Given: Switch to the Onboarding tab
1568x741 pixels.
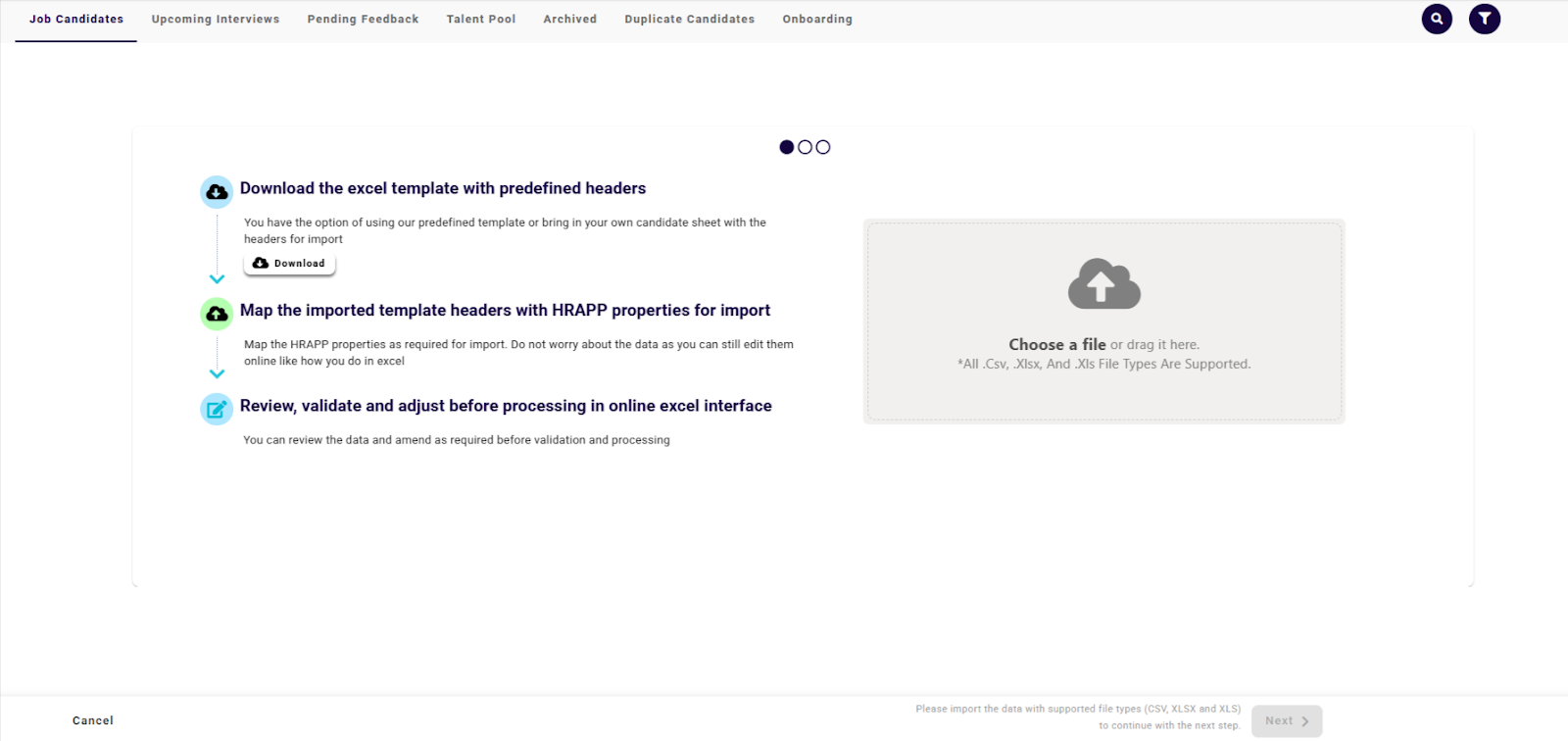Looking at the screenshot, I should pos(817,20).
